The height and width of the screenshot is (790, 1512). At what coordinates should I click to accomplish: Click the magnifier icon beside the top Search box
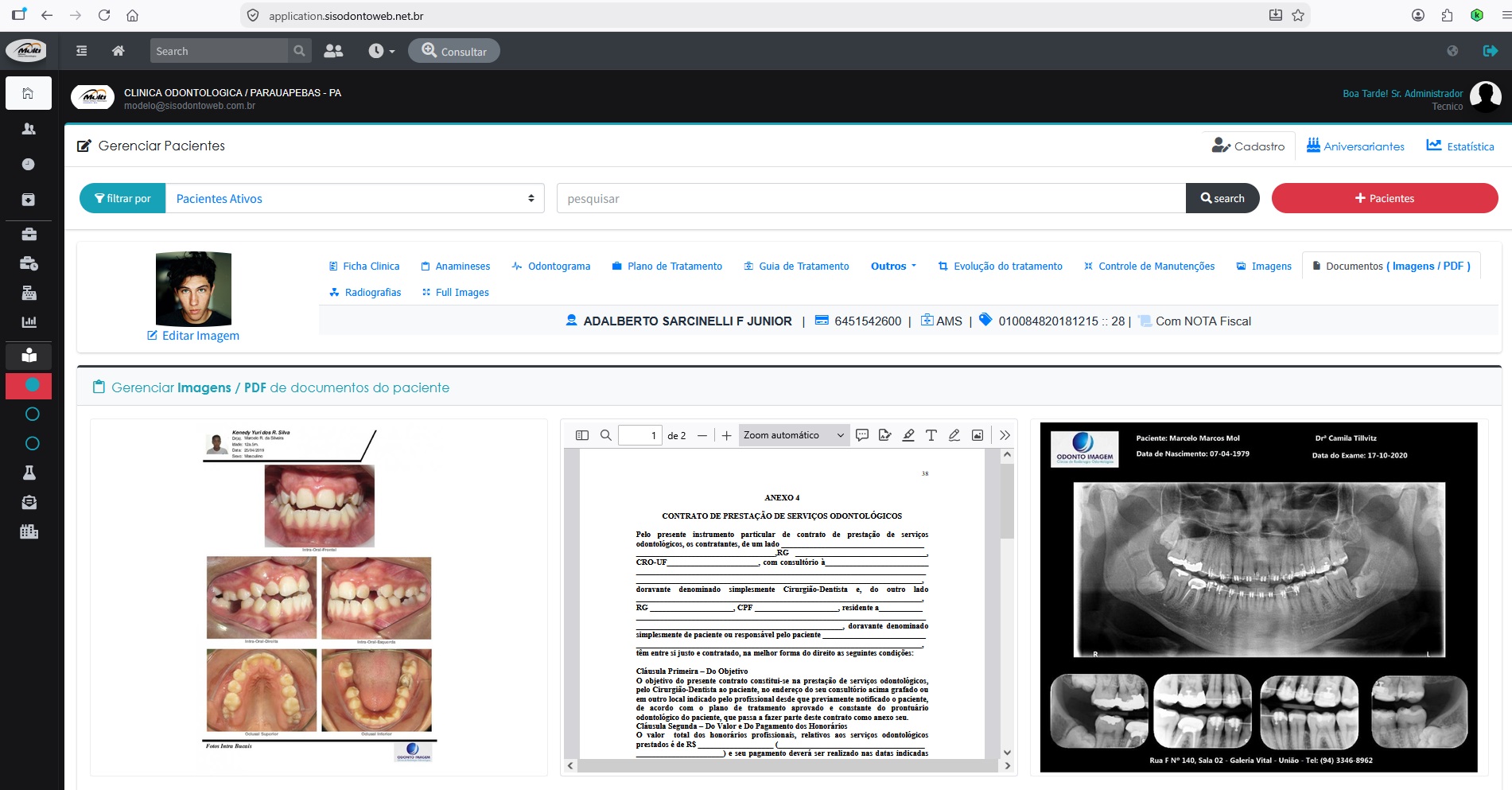(x=299, y=51)
